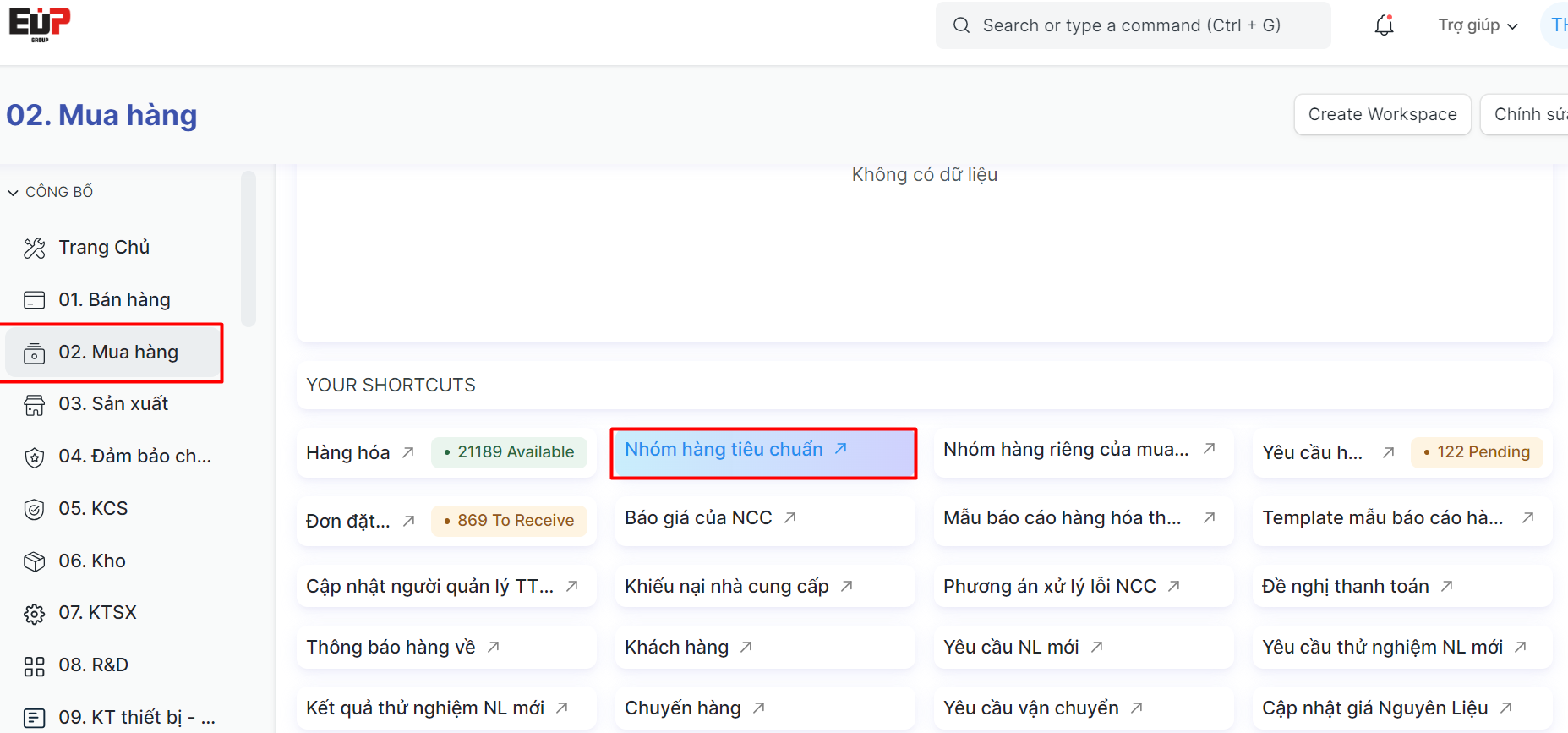Open Nhóm hàng tiêu chuẩn shortcut
This screenshot has width=1568, height=733.
pos(724,450)
